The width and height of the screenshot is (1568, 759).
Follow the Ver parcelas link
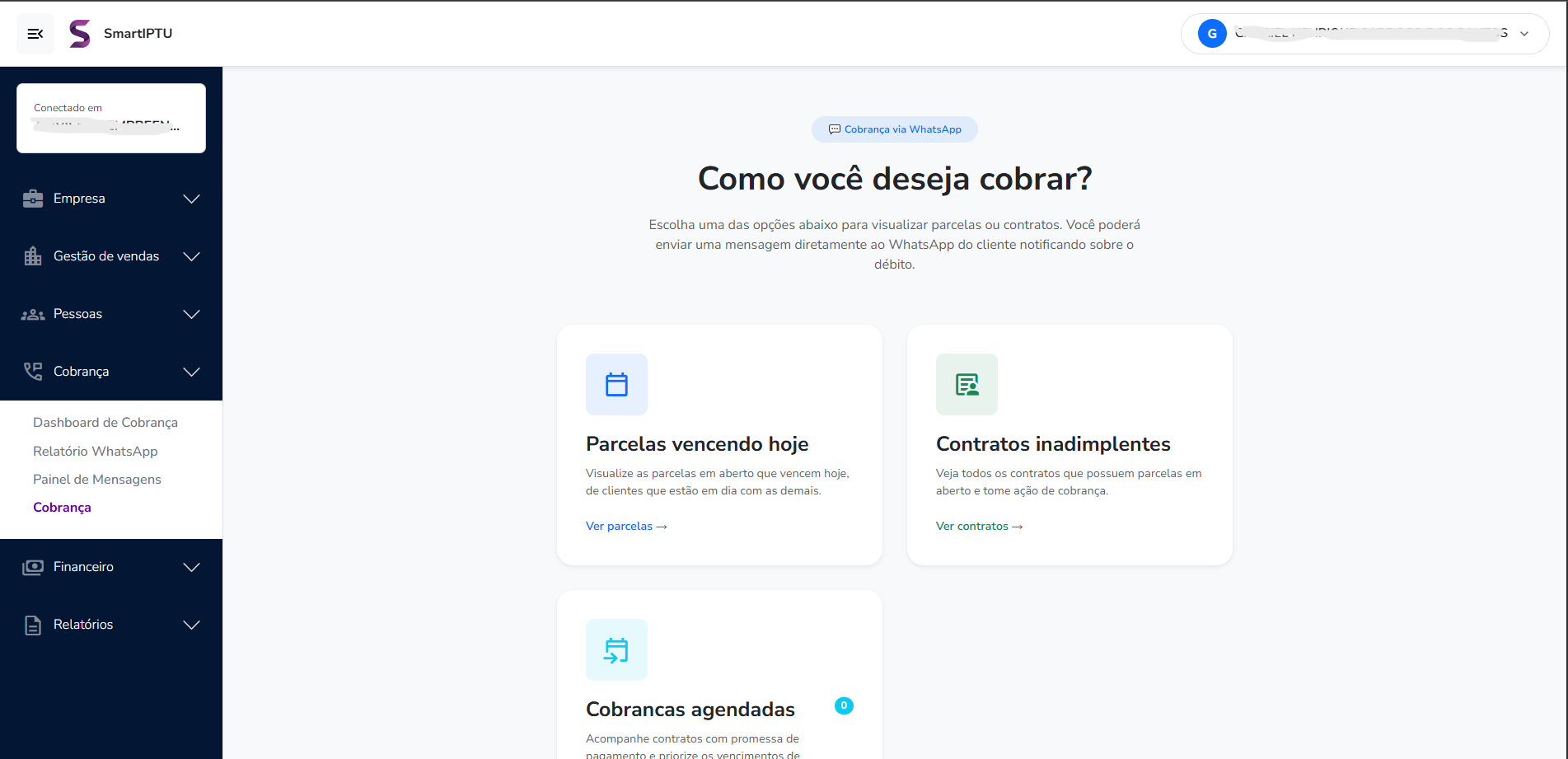626,526
